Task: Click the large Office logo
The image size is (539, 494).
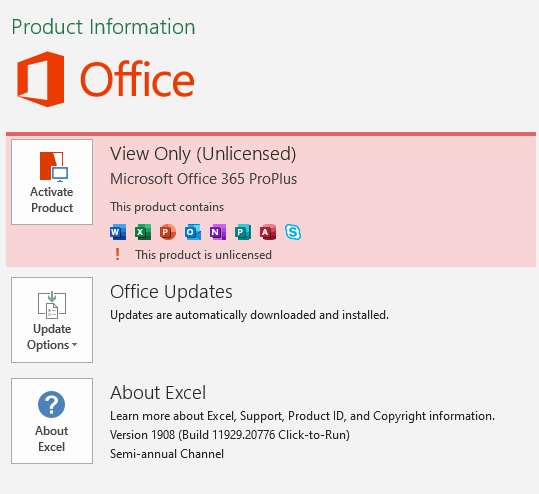Action: pyautogui.click(x=106, y=79)
